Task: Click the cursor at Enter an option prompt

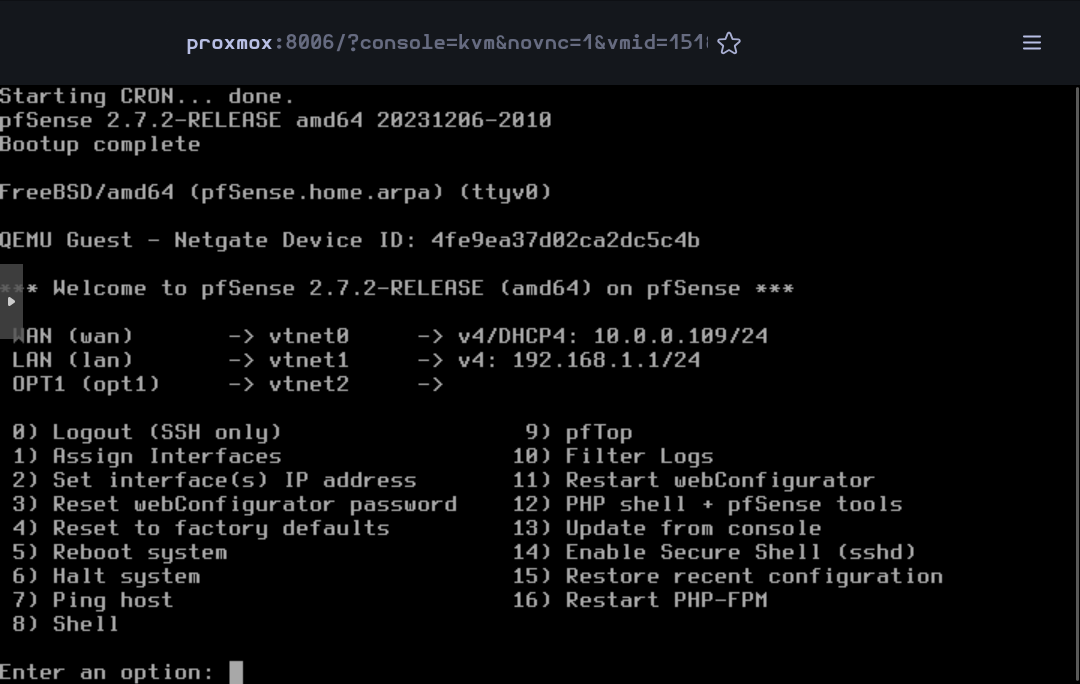Action: (236, 672)
